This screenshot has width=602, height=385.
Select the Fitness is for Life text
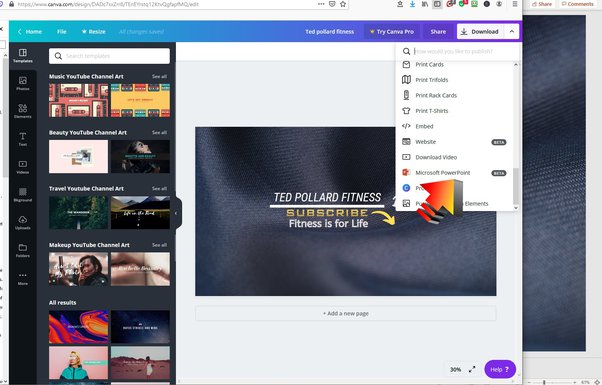328,223
